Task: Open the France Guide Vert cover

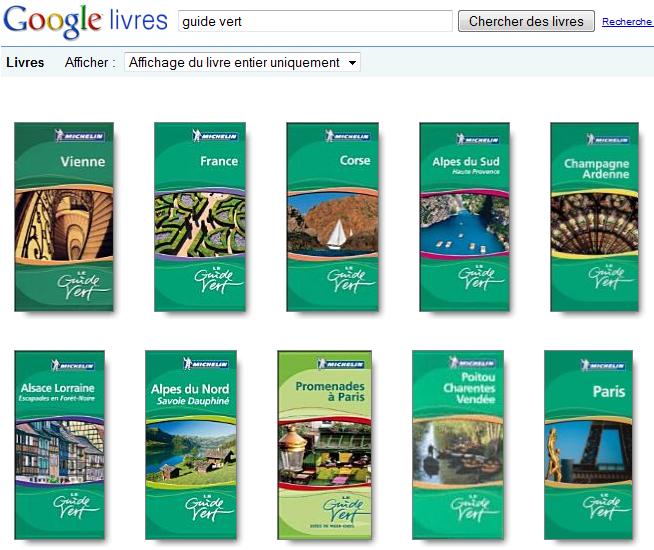Action: click(200, 217)
